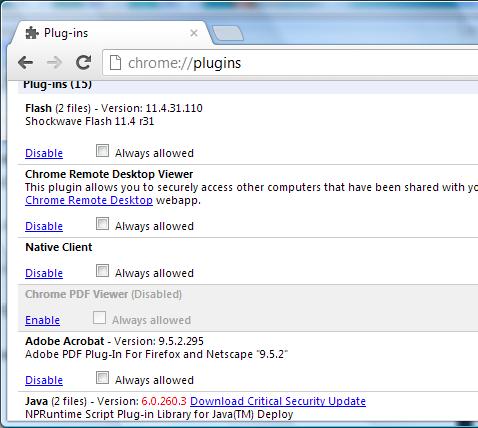Open Download Critical Security Update link
This screenshot has height=428, width=478.
point(278,401)
